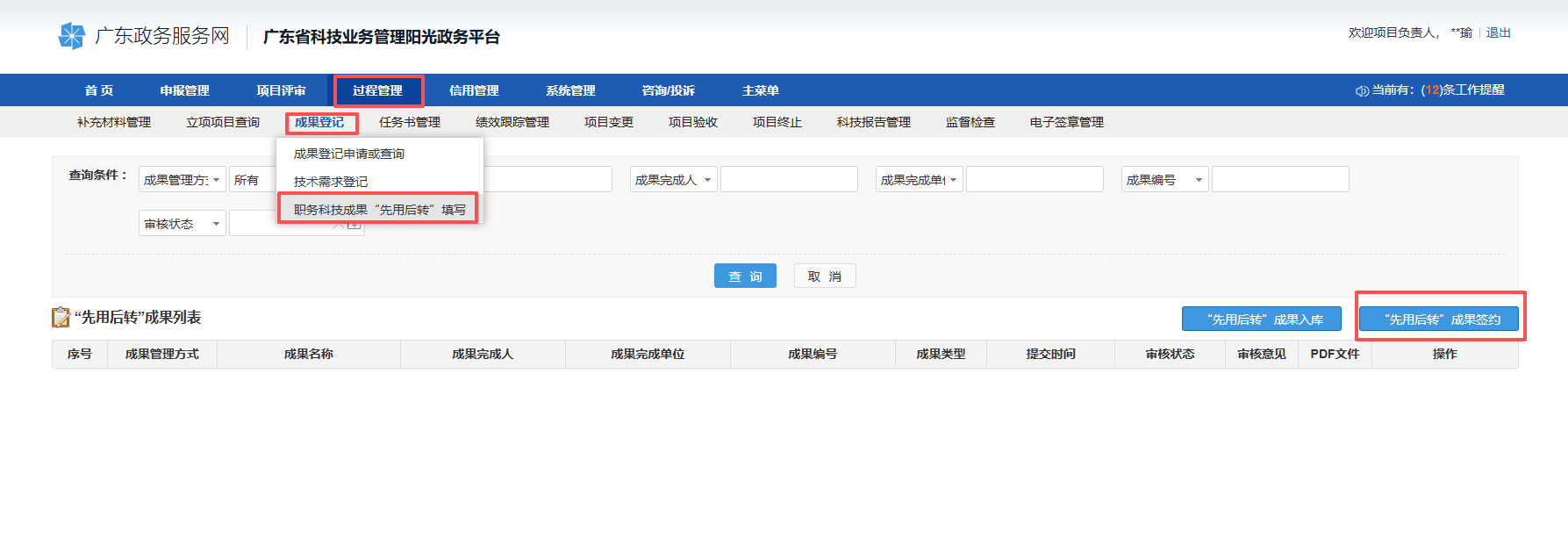Click the 成果完成人 column header
The image size is (1568, 553).
483,354
